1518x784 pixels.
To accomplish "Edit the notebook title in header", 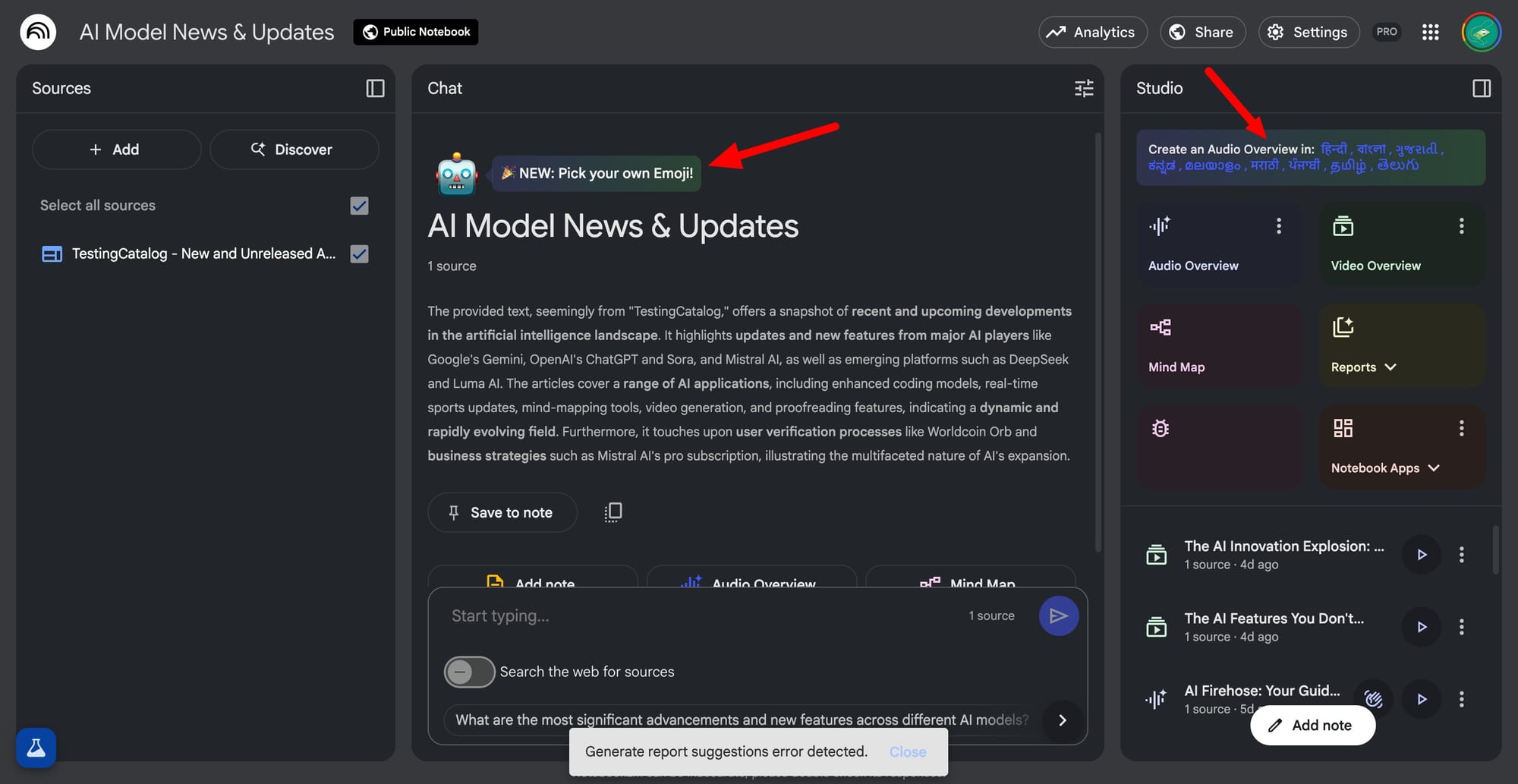I will click(x=206, y=32).
